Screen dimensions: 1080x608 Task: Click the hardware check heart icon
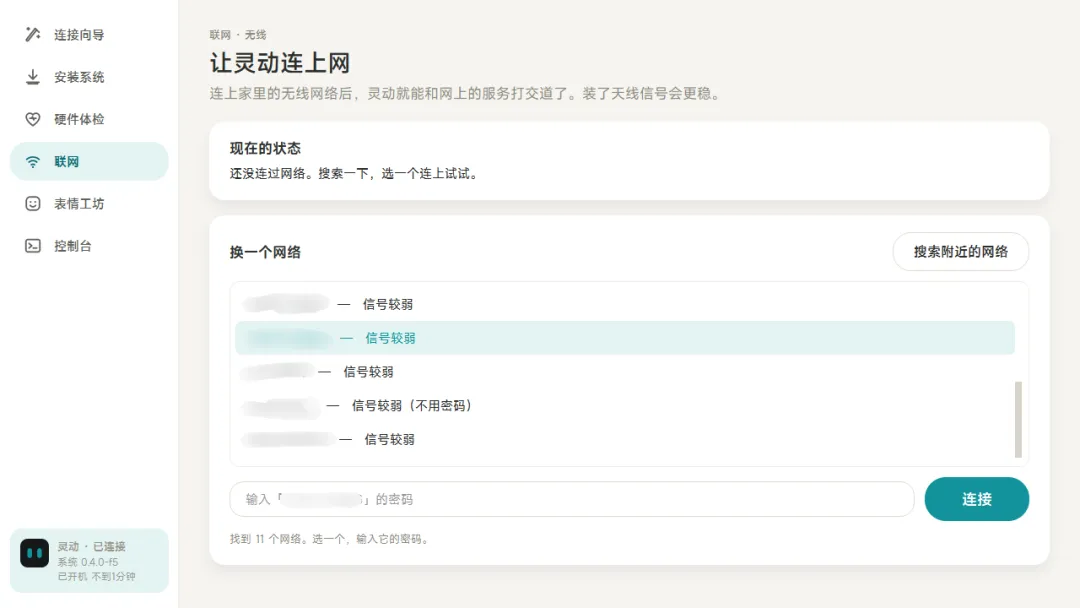pyautogui.click(x=32, y=119)
